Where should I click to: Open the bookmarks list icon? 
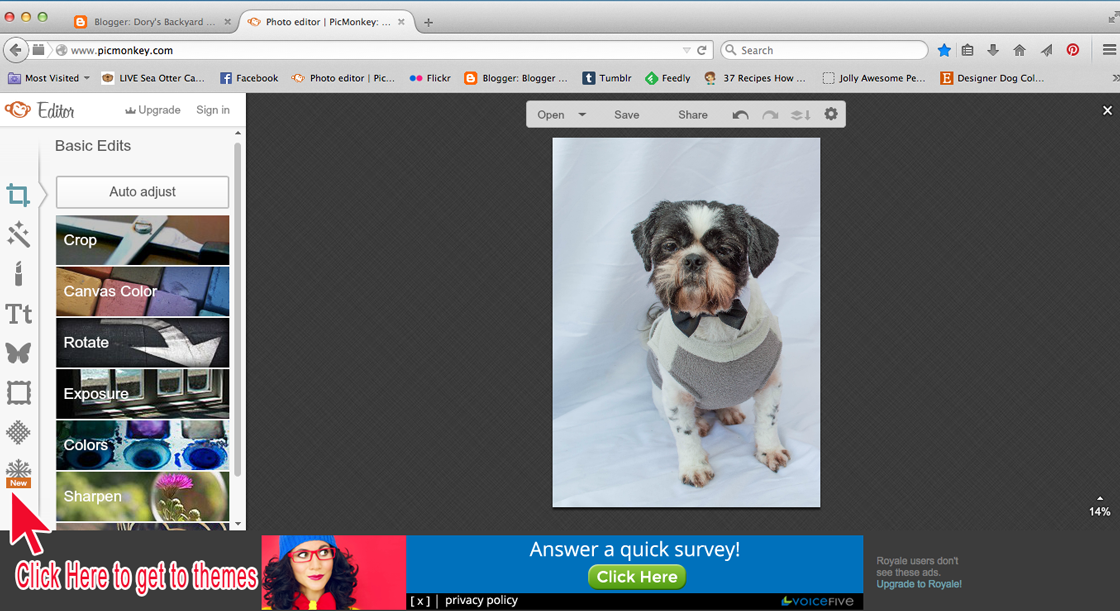tap(968, 50)
